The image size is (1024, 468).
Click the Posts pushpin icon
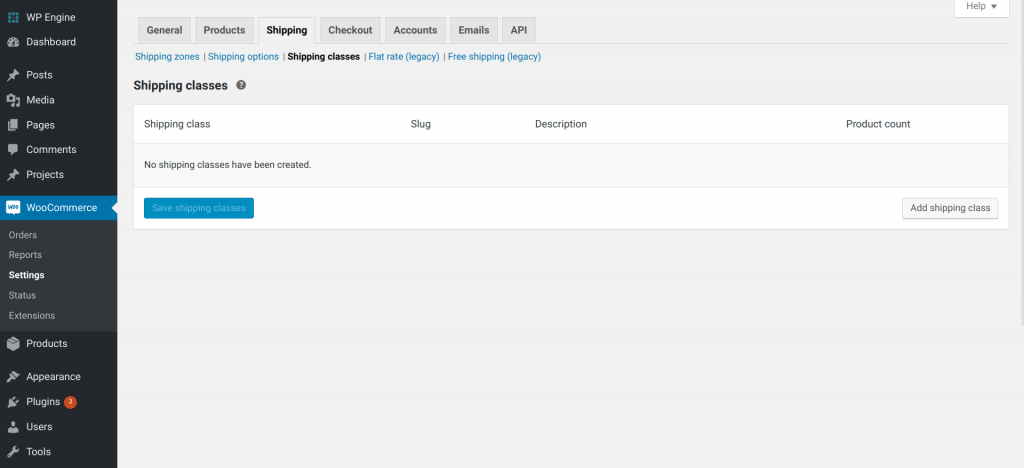point(13,75)
